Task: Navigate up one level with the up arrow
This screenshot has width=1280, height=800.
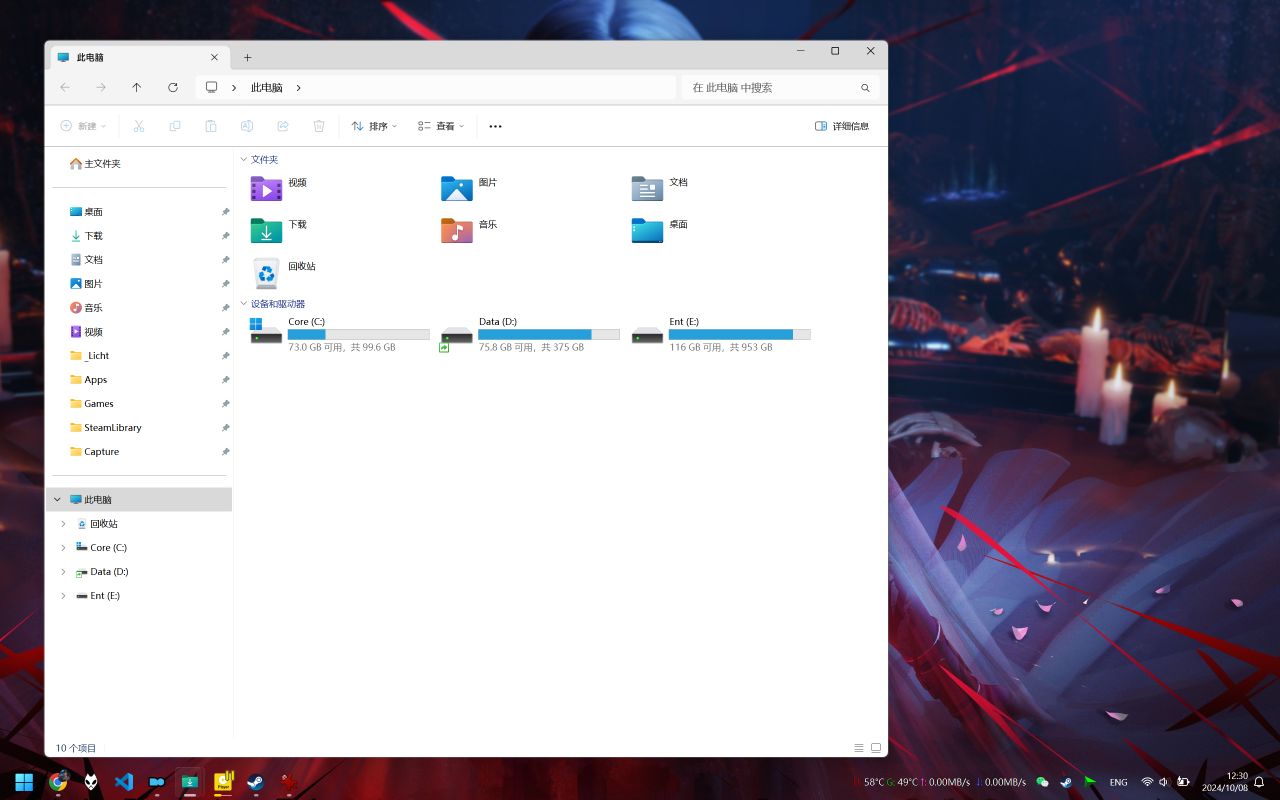Action: pyautogui.click(x=137, y=87)
